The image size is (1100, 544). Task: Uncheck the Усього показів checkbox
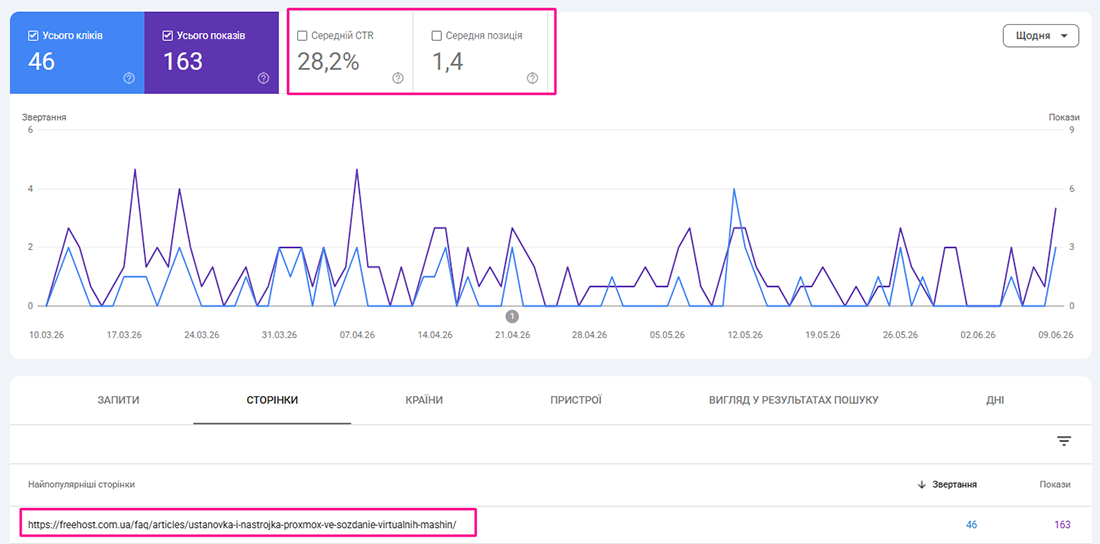tap(167, 36)
